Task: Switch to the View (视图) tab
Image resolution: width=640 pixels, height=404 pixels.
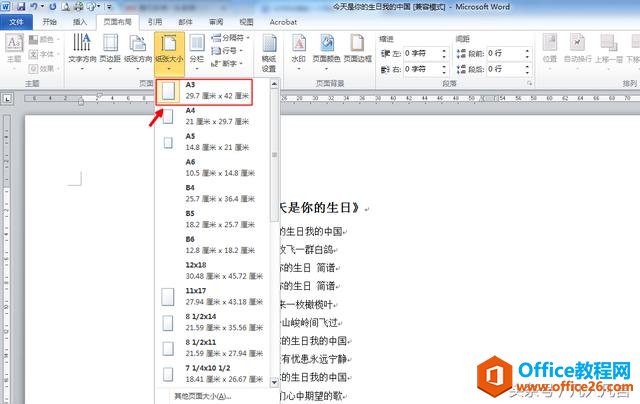Action: click(246, 22)
